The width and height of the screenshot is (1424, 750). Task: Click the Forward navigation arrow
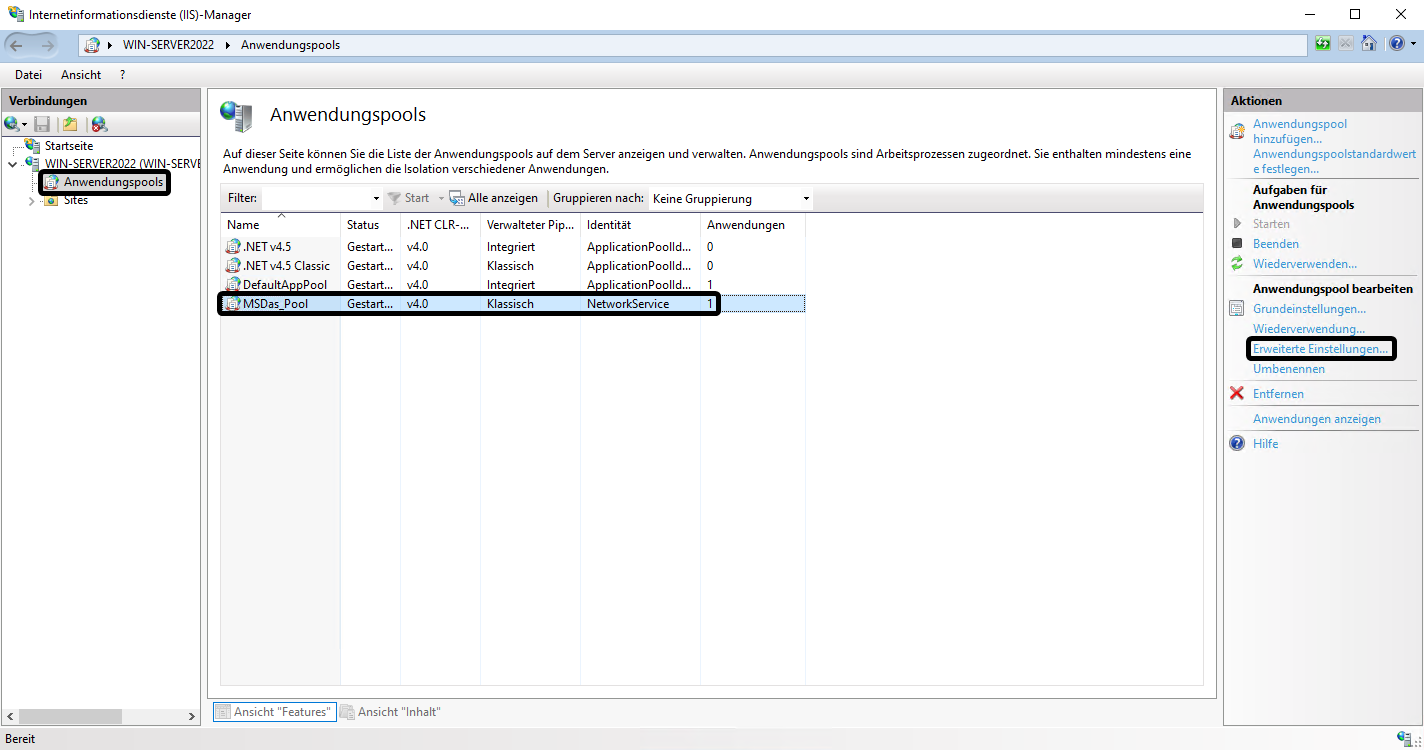tap(48, 45)
